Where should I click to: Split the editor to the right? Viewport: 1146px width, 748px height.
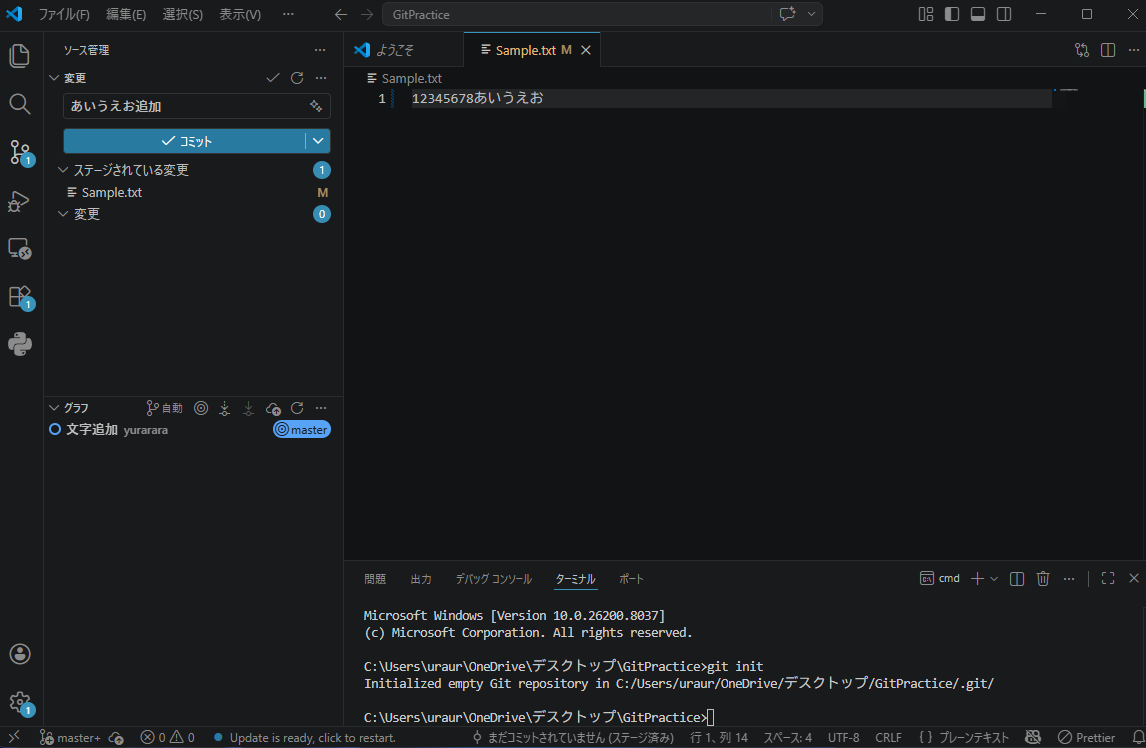pos(1108,50)
